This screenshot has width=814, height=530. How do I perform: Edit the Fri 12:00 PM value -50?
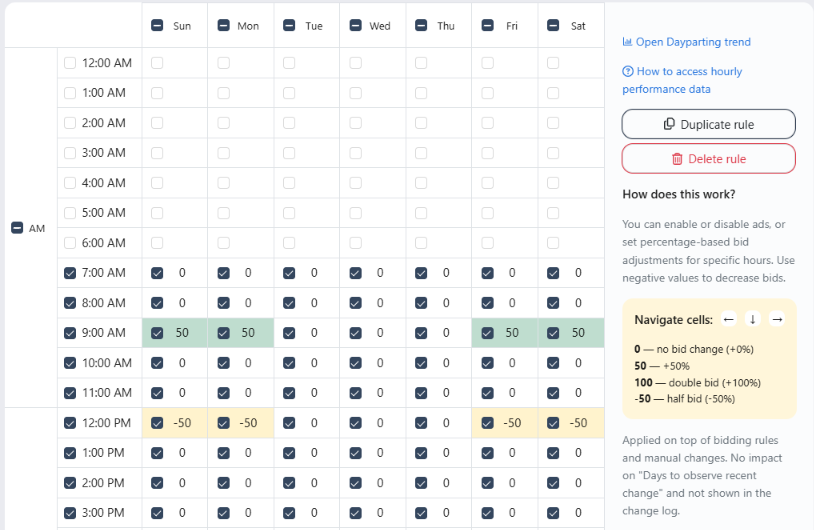tap(512, 423)
